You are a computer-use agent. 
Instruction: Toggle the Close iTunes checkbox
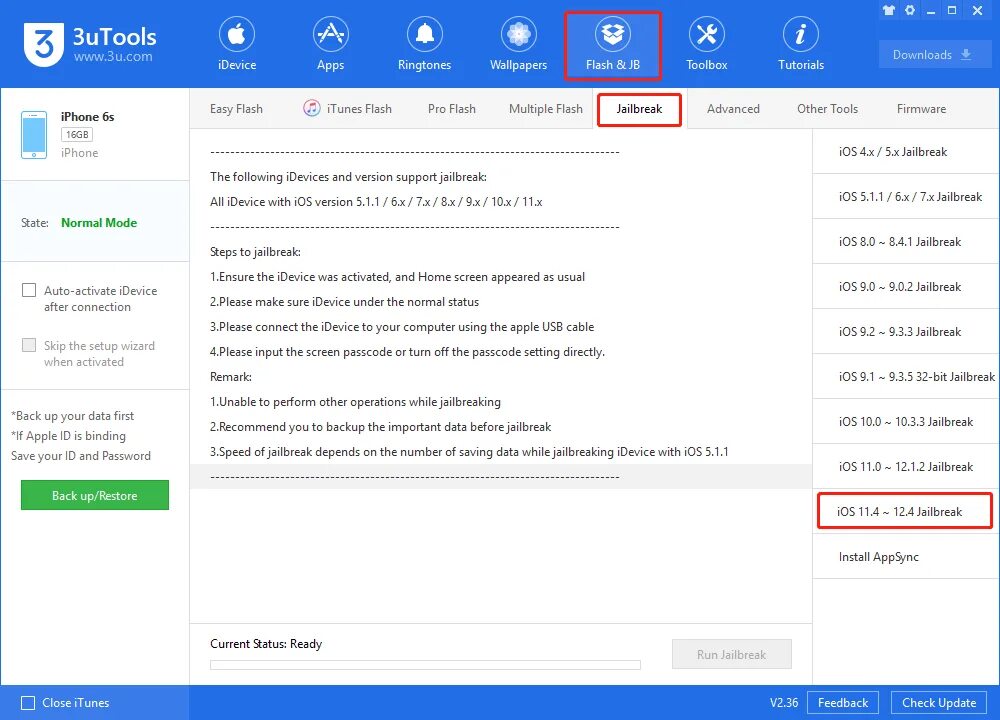click(28, 703)
